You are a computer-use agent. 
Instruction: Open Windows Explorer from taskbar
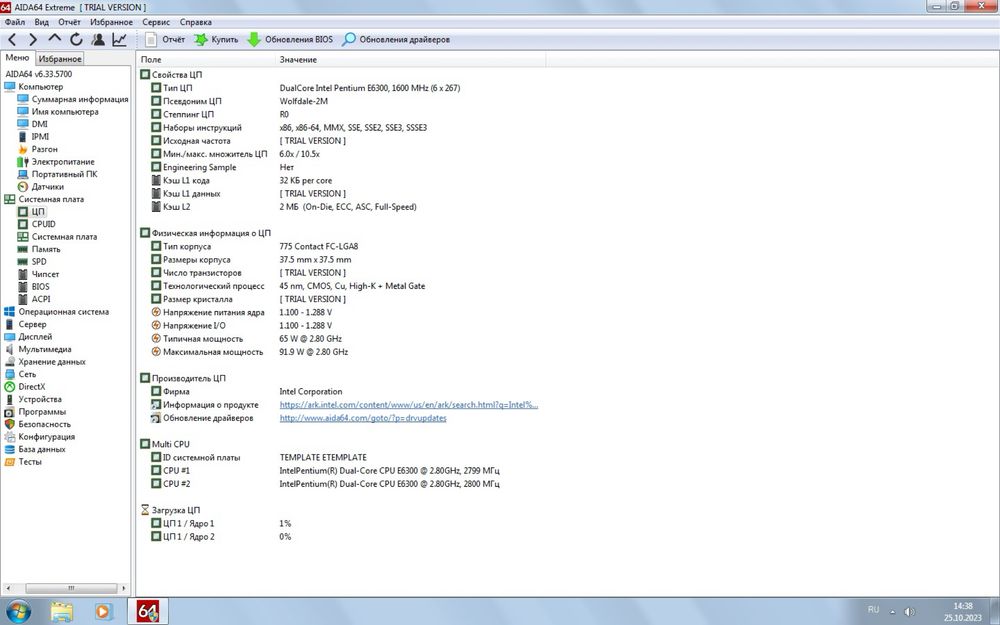click(62, 611)
